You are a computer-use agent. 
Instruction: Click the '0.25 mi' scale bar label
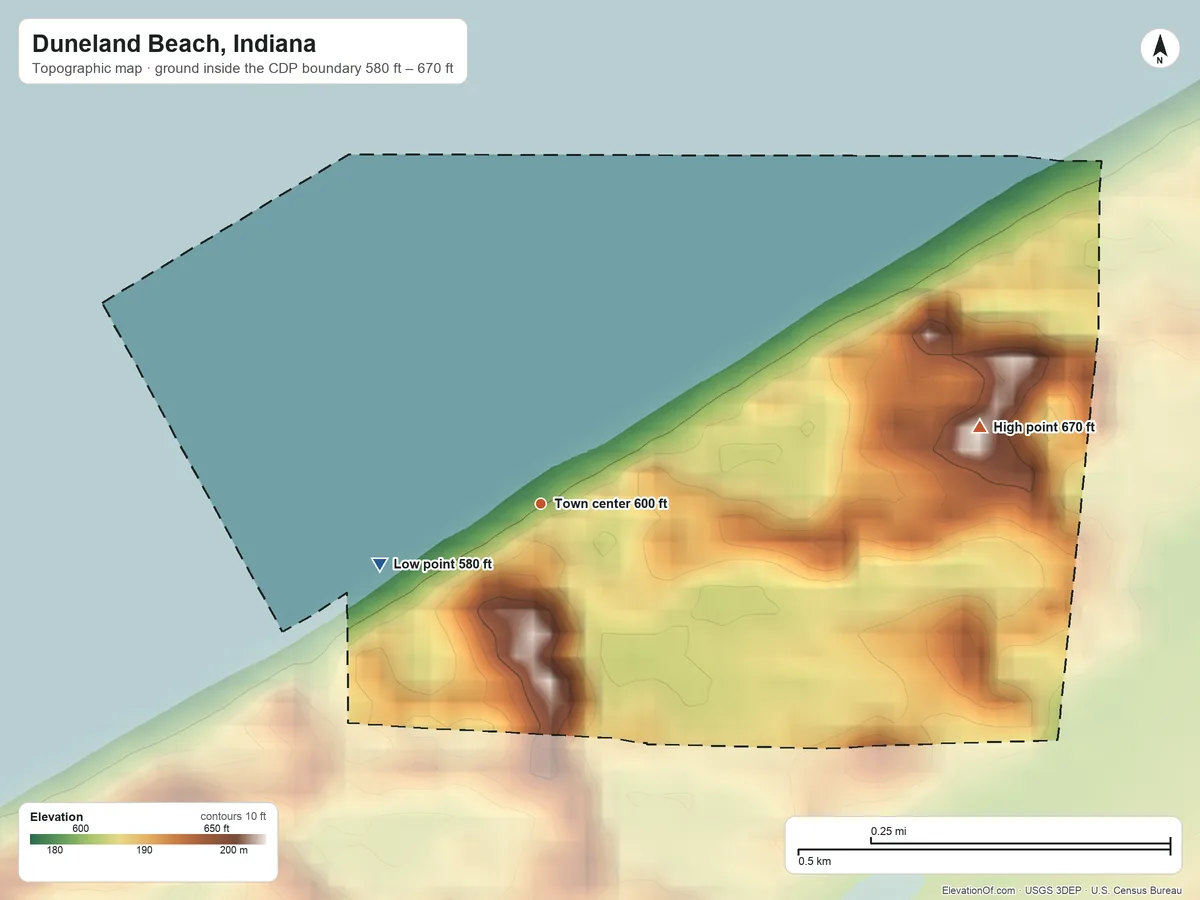[889, 831]
